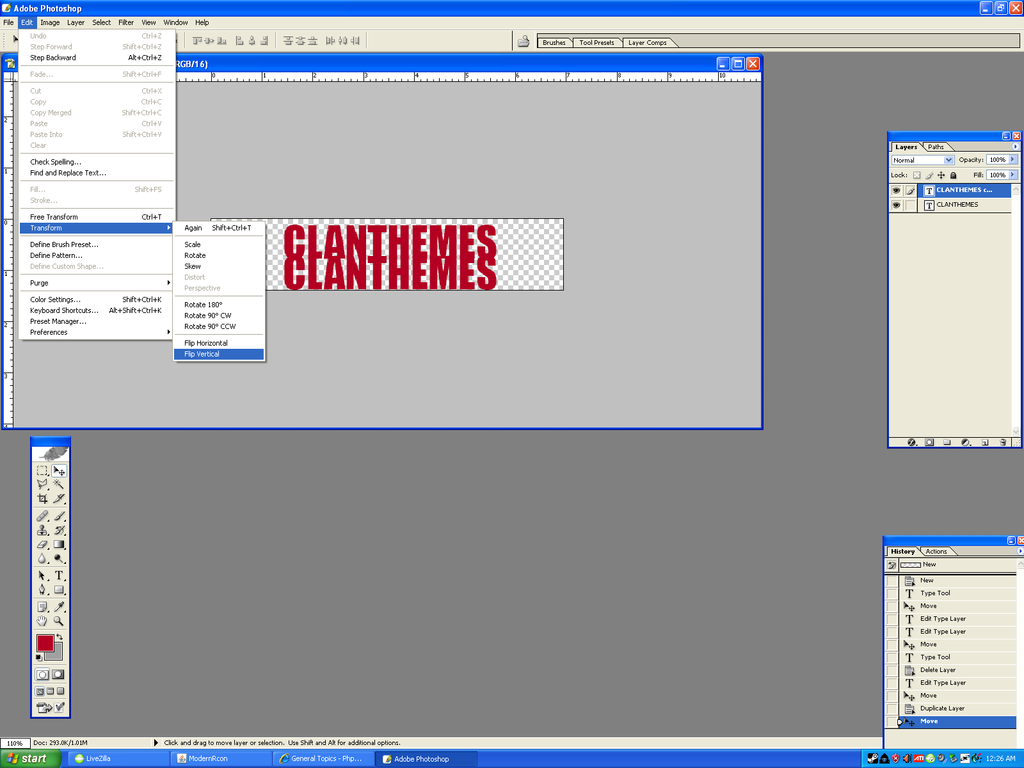Select the History Brush tool
Image resolution: width=1024 pixels, height=768 pixels.
point(59,530)
